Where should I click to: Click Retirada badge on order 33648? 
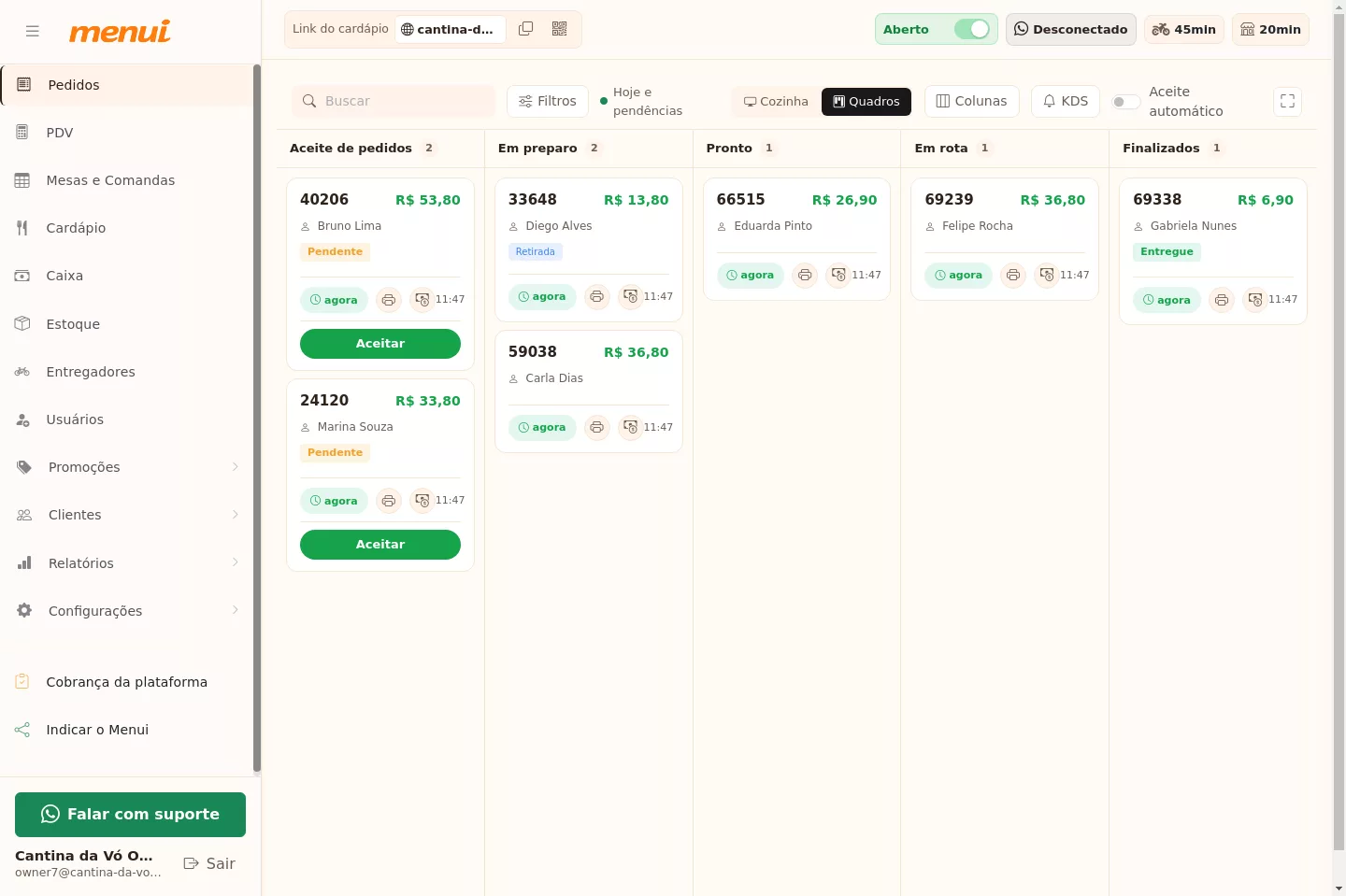tap(536, 252)
